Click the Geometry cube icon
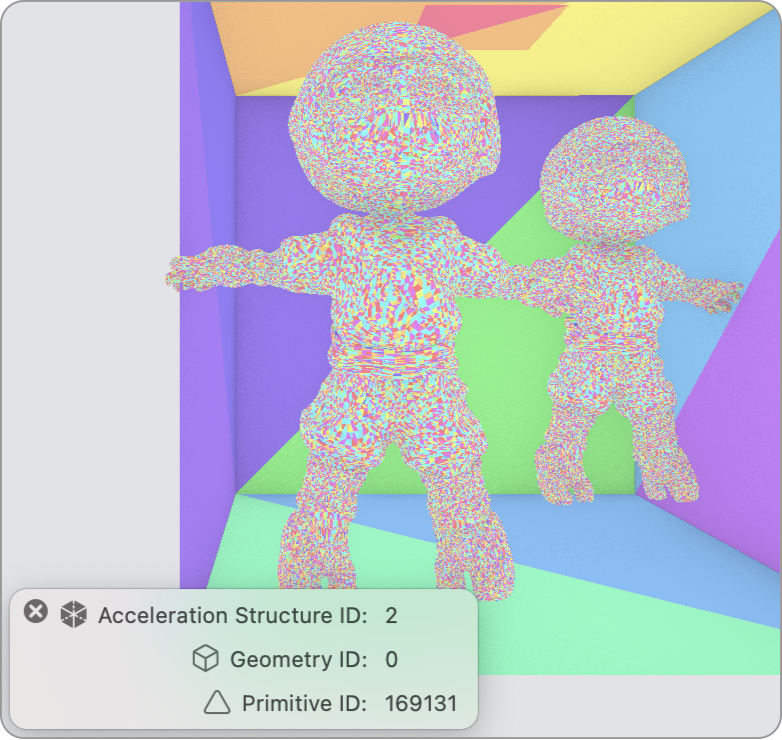The height and width of the screenshot is (740, 782). pyautogui.click(x=205, y=659)
